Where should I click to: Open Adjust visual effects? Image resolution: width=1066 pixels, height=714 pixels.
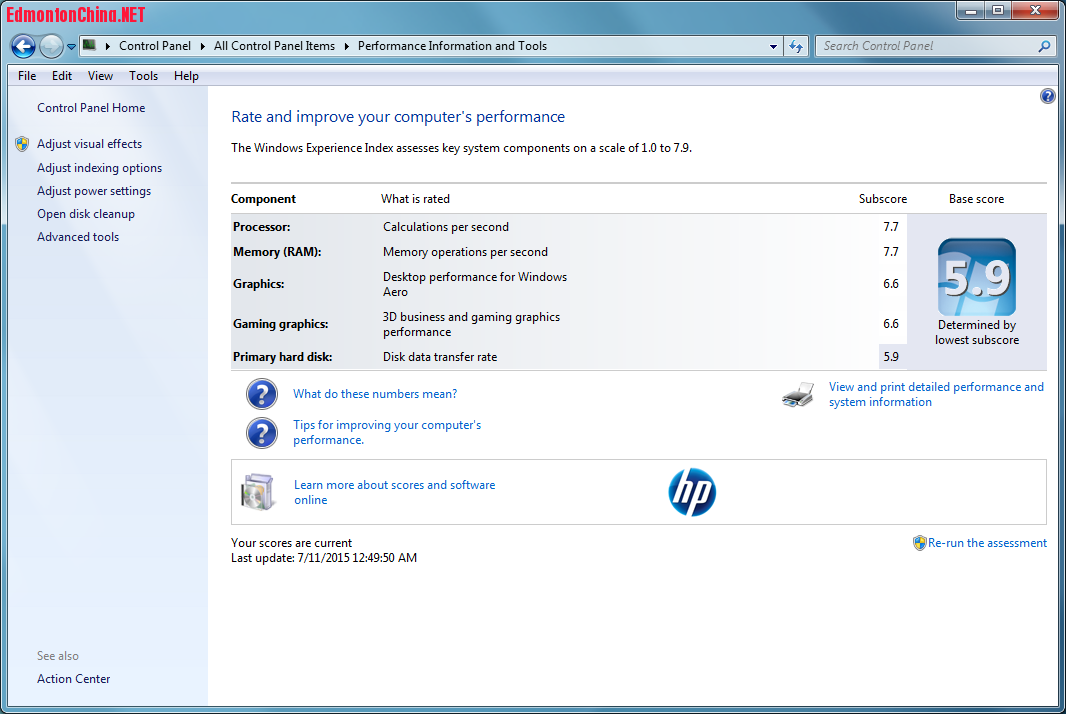89,144
